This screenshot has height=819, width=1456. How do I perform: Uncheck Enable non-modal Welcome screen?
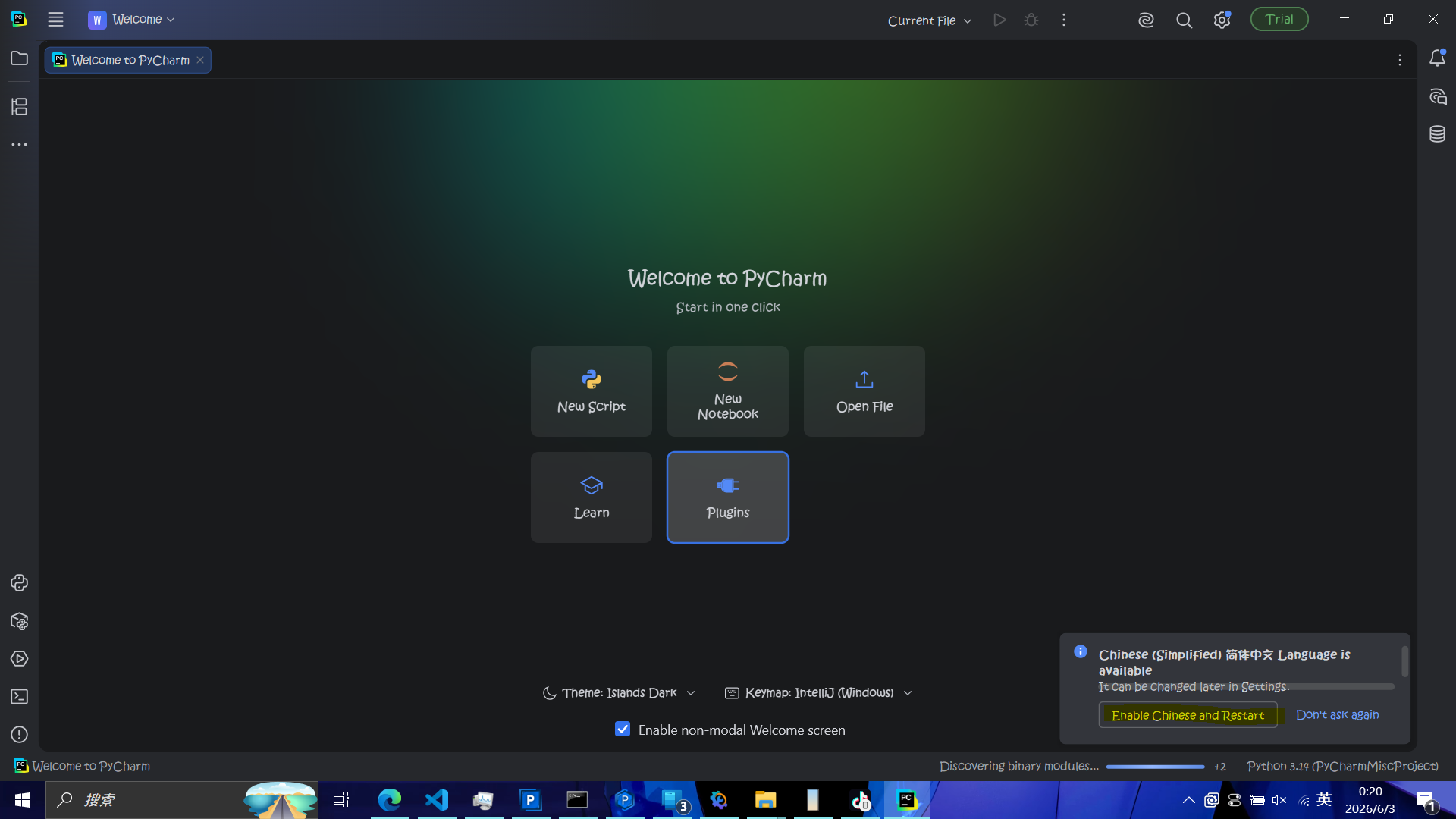(623, 730)
